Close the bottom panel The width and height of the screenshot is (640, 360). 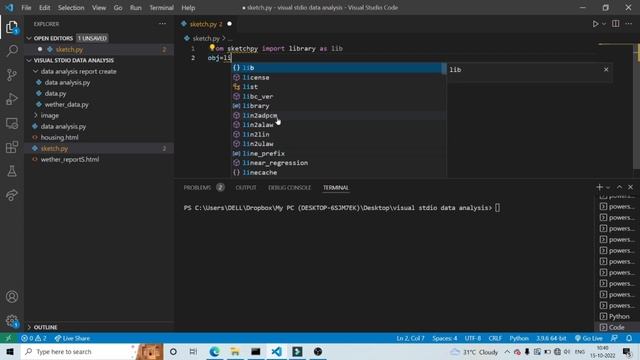pos(631,187)
